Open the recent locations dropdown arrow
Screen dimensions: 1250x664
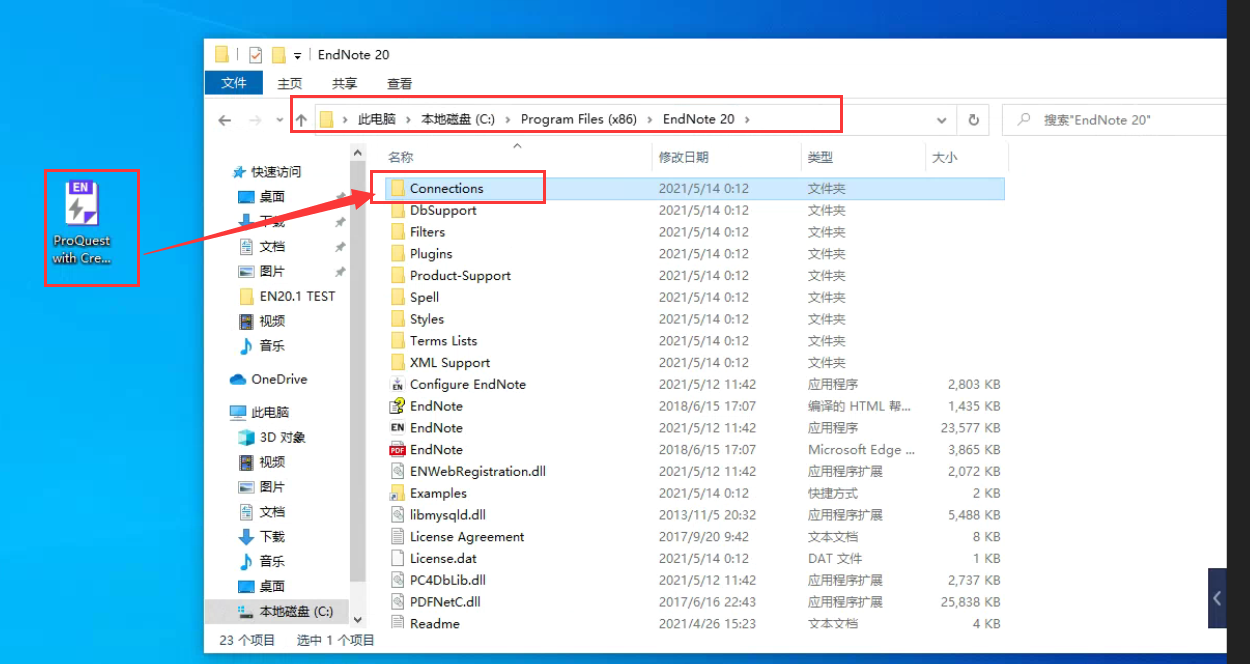279,120
